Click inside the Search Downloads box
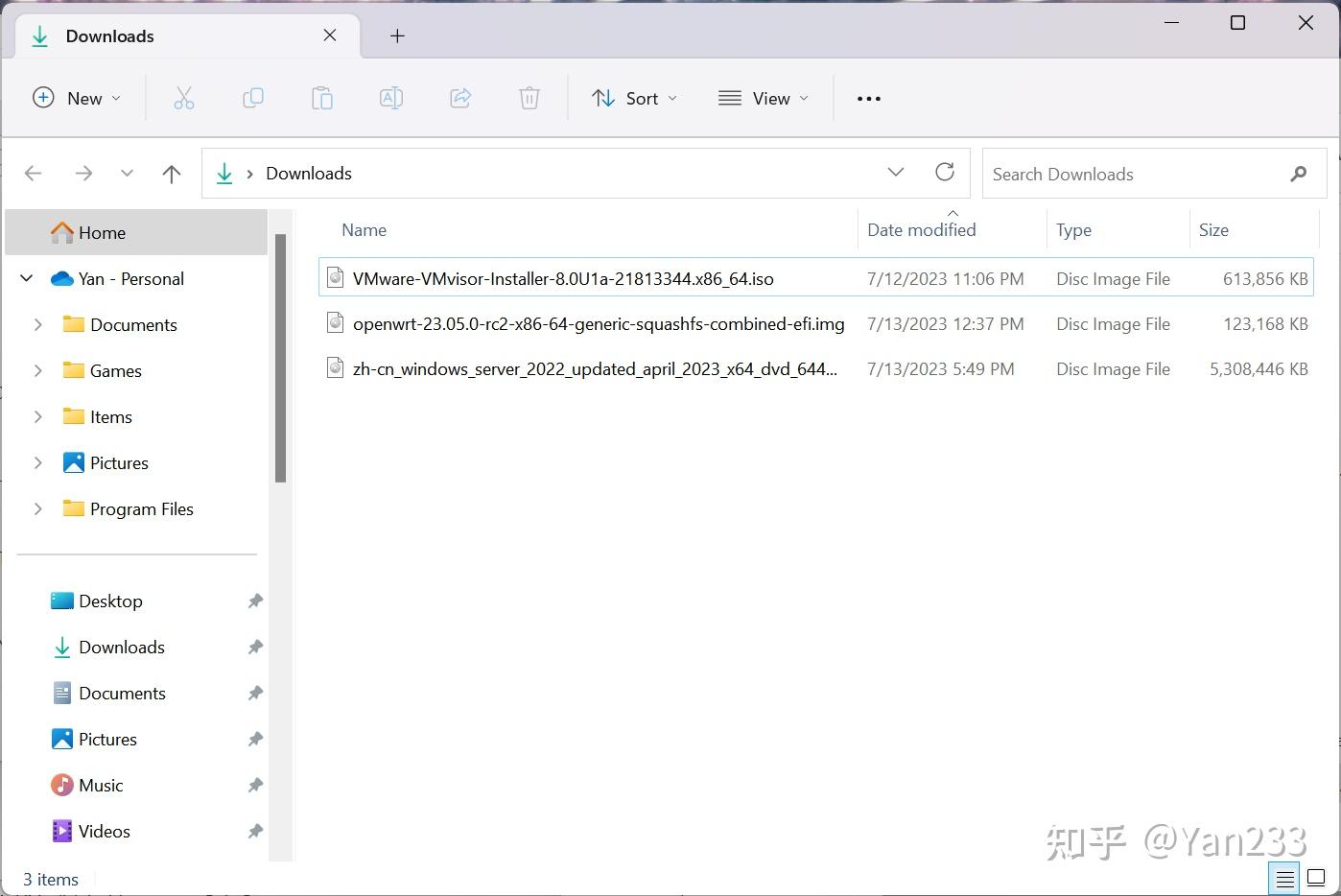Screen dimensions: 1341x896 (x=1103, y=174)
